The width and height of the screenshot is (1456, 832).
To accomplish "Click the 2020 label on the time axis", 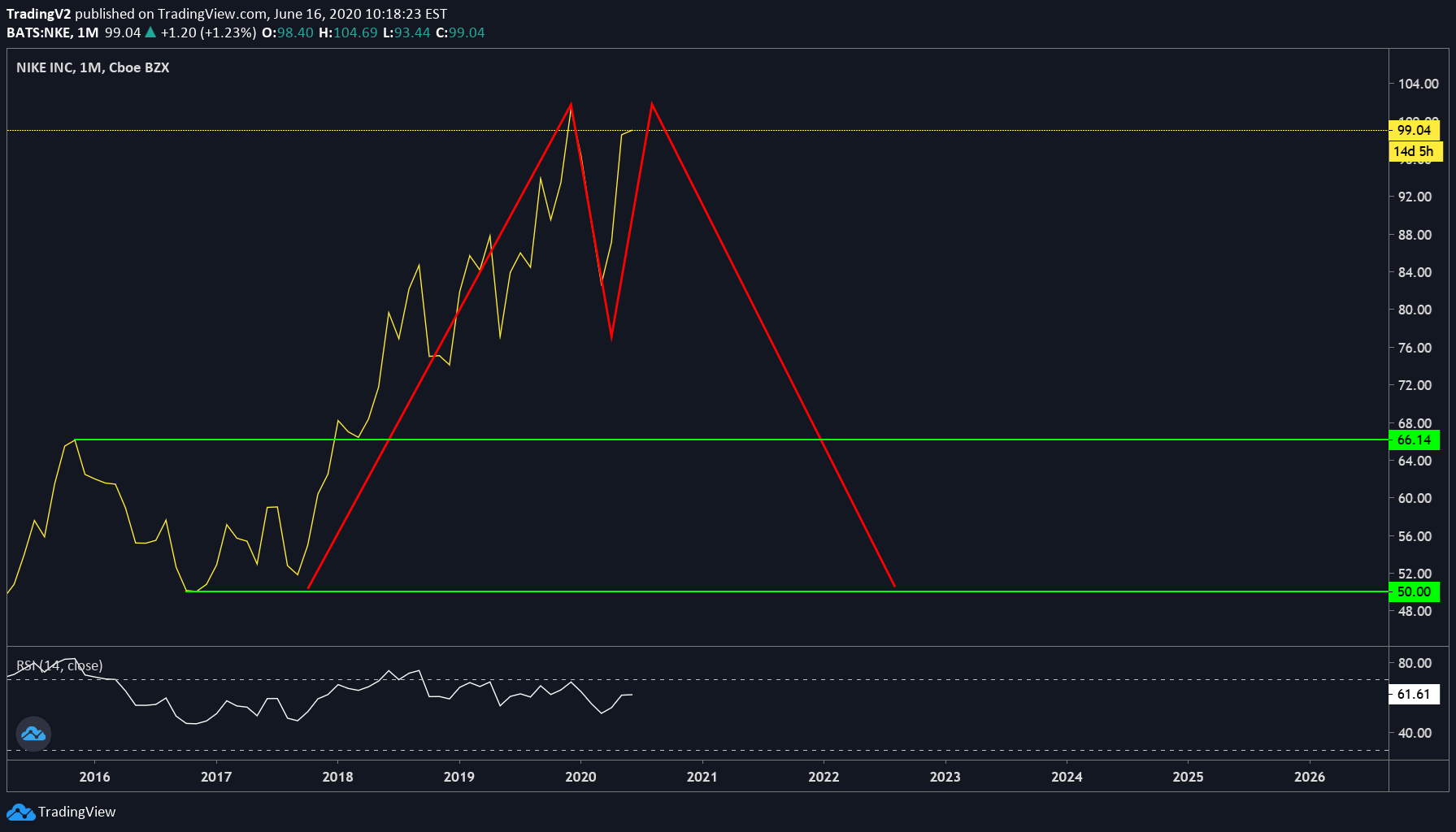I will [580, 777].
